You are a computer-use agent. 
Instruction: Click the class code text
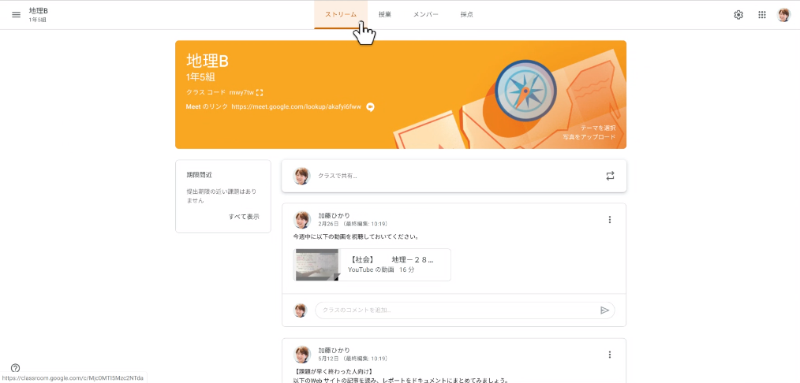point(241,92)
